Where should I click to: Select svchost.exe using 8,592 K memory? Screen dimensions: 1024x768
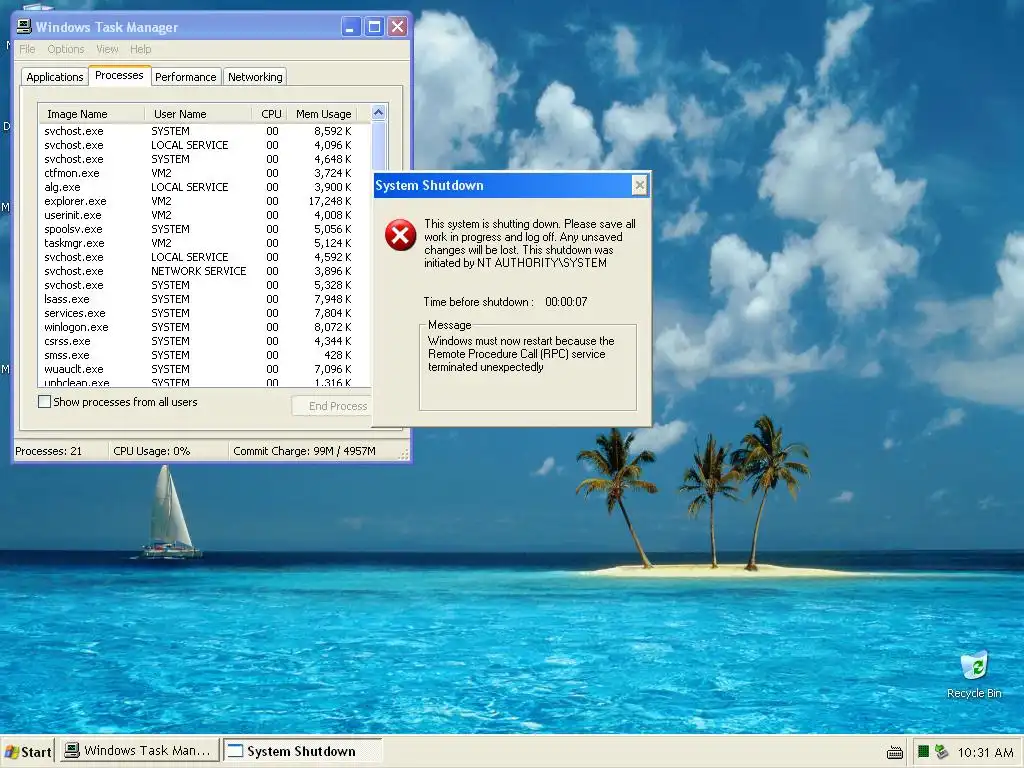tap(204, 131)
